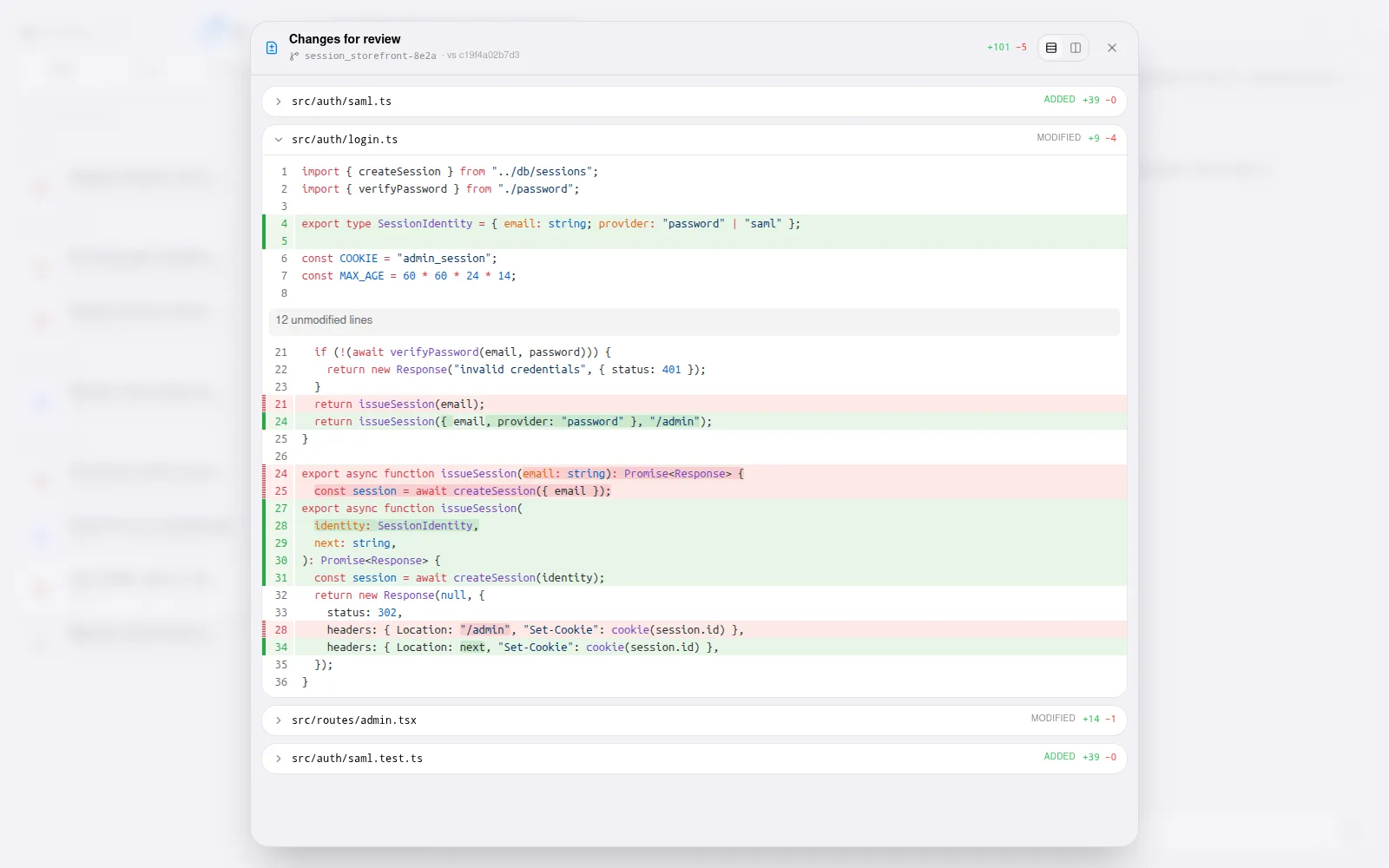This screenshot has width=1389, height=868.
Task: Click the src/auth/login.ts file name
Action: tap(345, 140)
